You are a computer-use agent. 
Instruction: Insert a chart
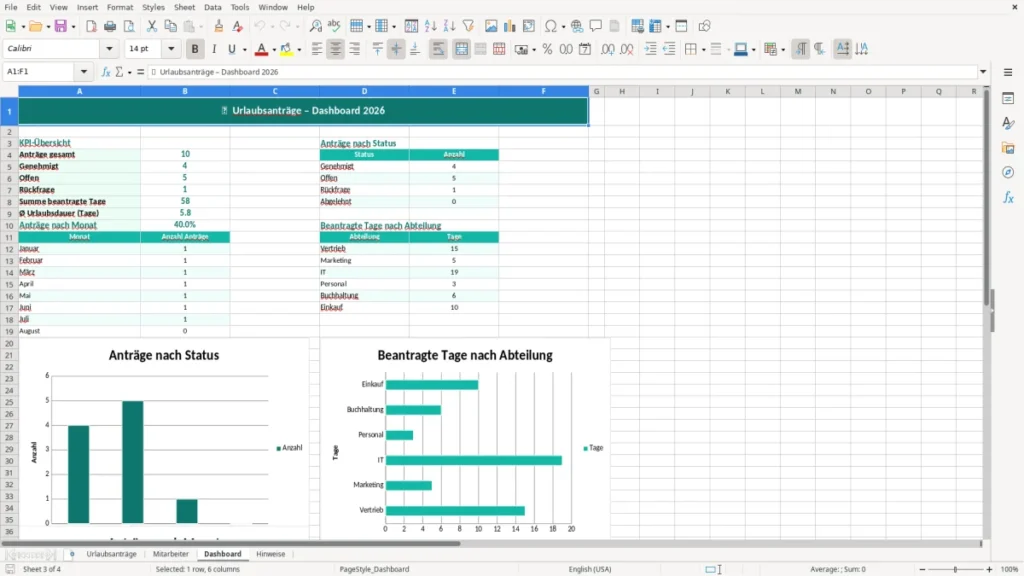coord(510,26)
